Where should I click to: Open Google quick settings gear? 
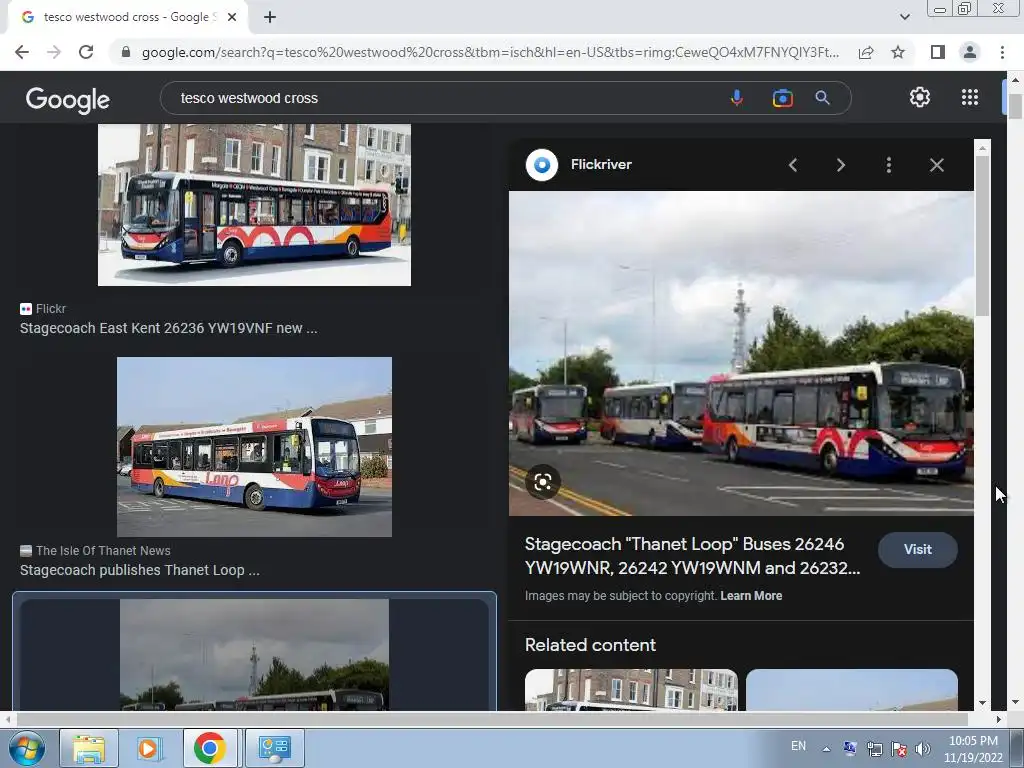coord(920,97)
